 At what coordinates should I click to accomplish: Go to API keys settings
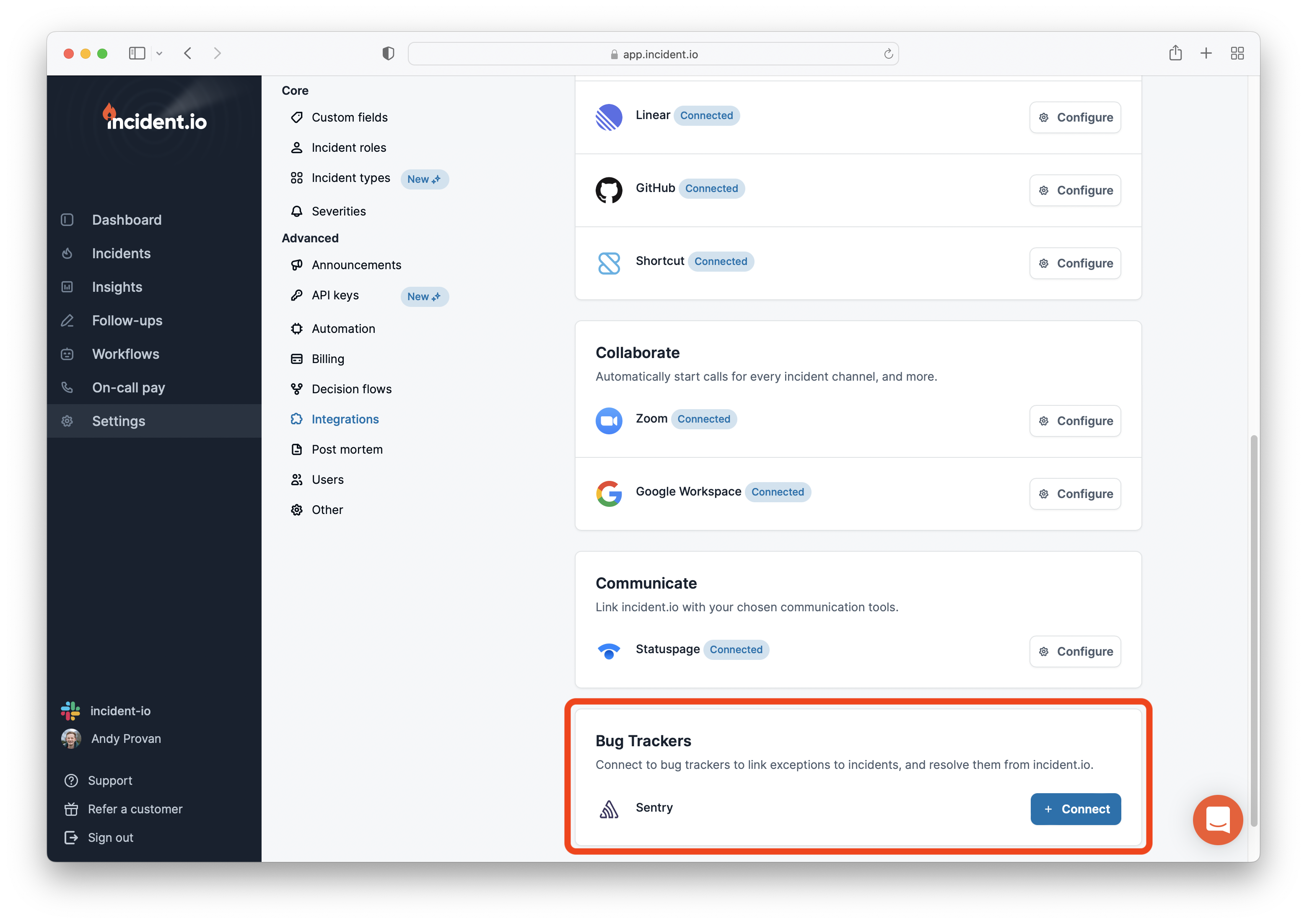335,295
